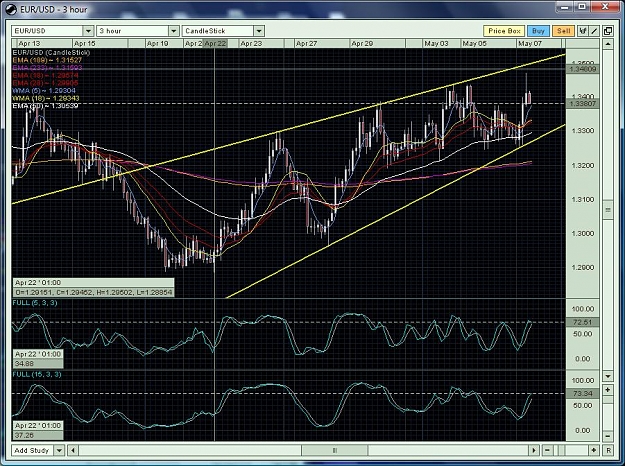The image size is (625, 466).
Task: Open the 3 hour timeframe dropdown arrow
Action: tap(173, 31)
